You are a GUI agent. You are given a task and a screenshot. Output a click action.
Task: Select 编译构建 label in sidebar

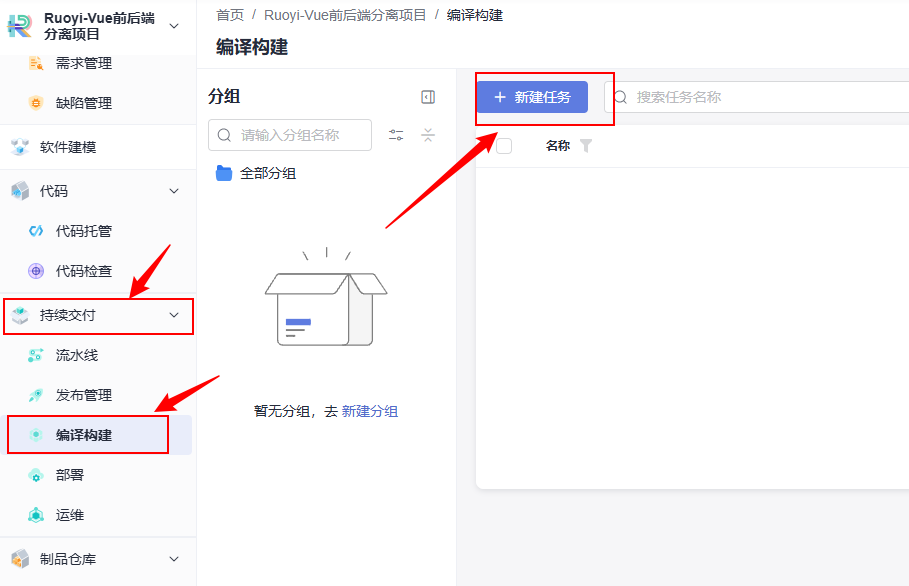coord(83,435)
